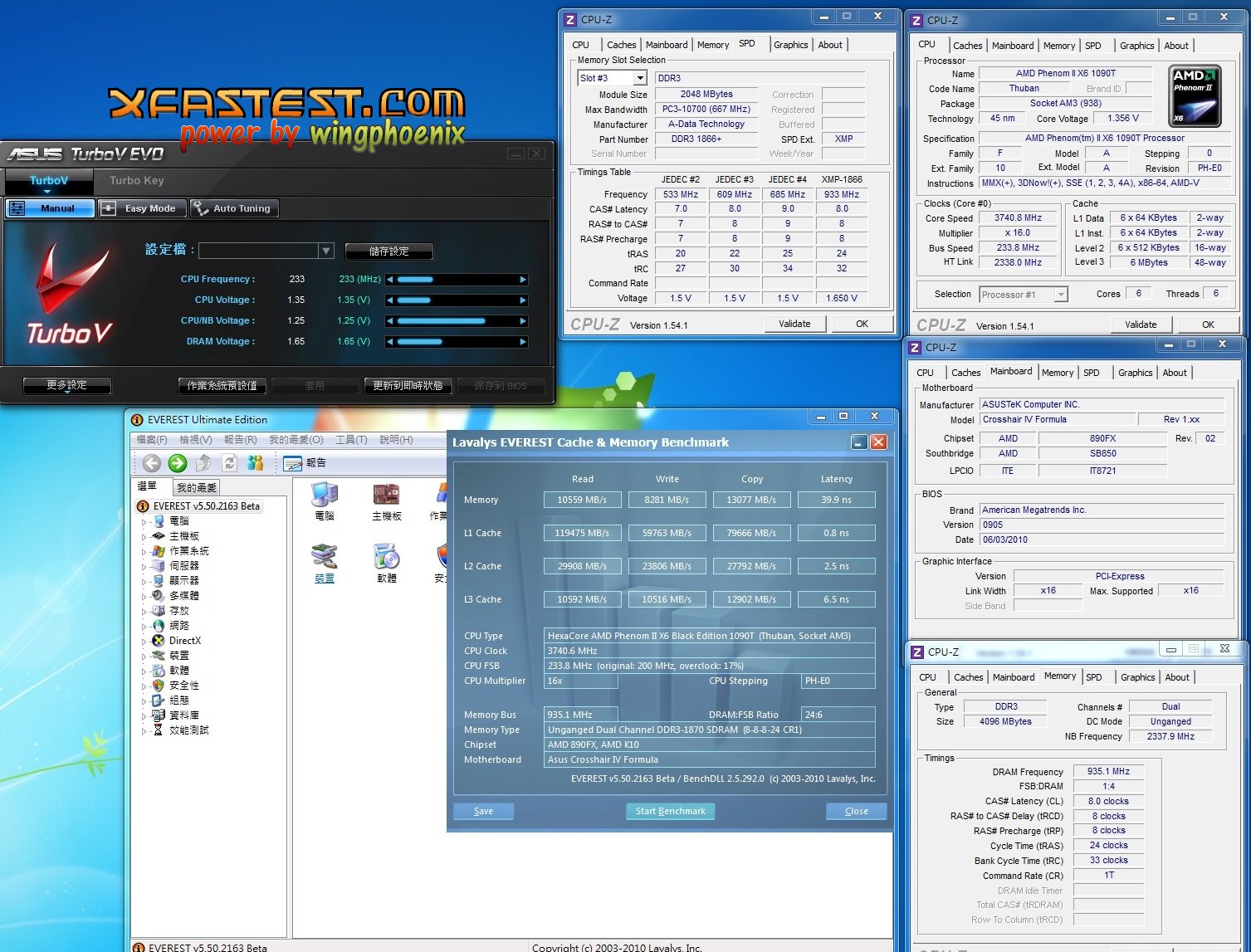This screenshot has height=952, width=1251.
Task: Switch to the Turbo Key tab
Action: coord(137,181)
